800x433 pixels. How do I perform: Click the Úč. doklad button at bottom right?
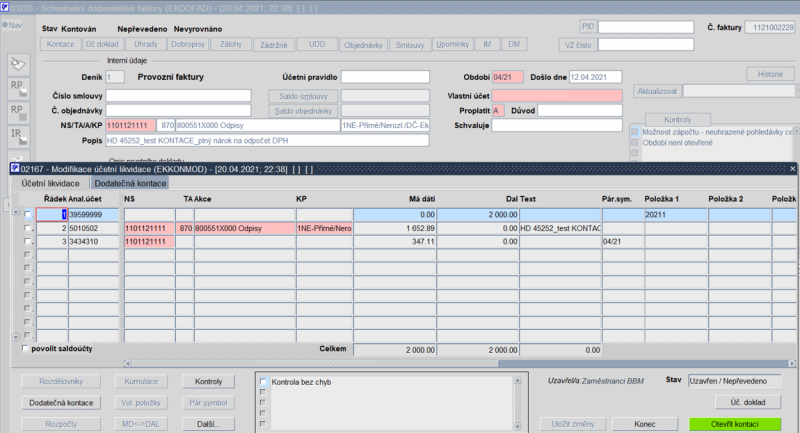pos(747,402)
